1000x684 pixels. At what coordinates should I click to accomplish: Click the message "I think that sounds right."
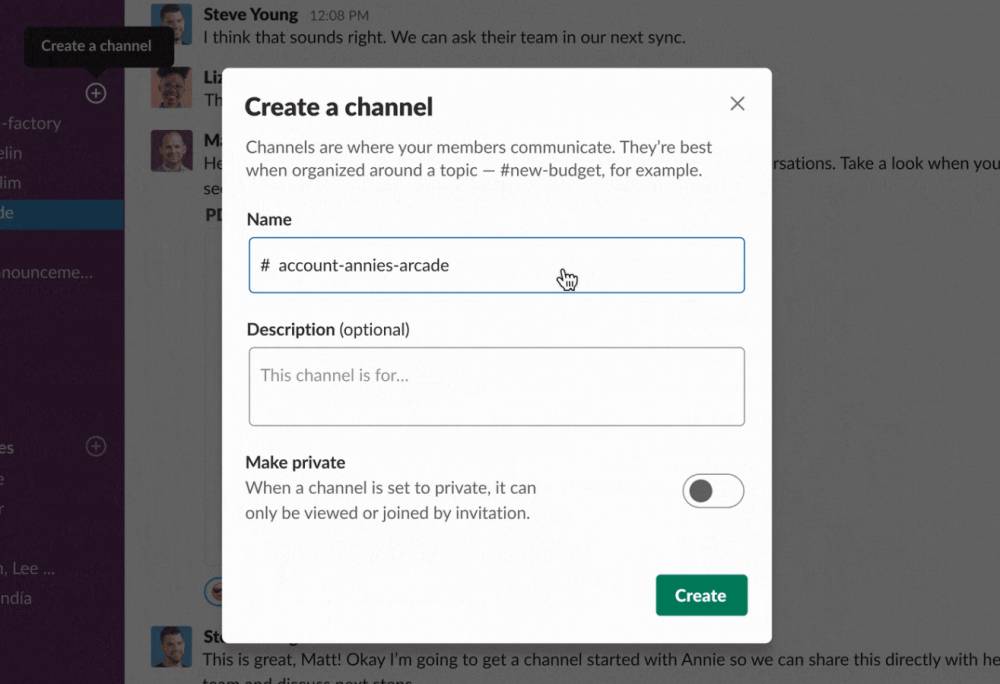coord(445,38)
